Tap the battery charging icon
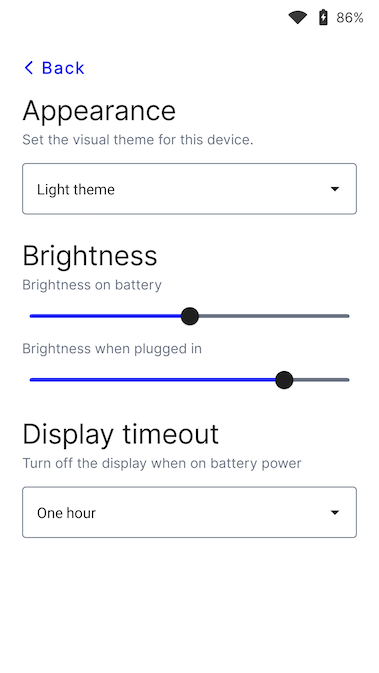 (x=323, y=18)
